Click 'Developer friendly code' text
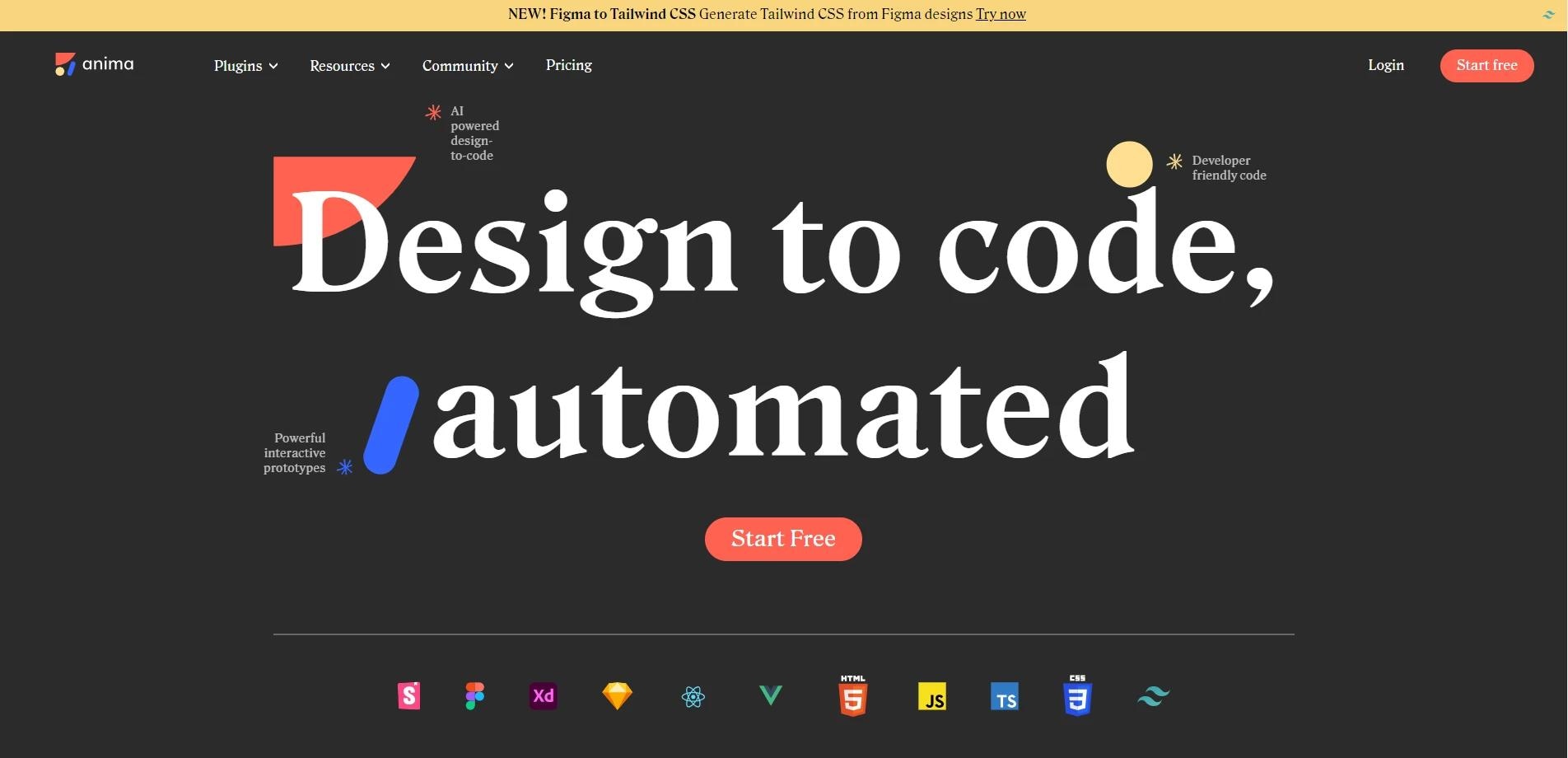Screen dimensions: 1568x758 [1229, 167]
